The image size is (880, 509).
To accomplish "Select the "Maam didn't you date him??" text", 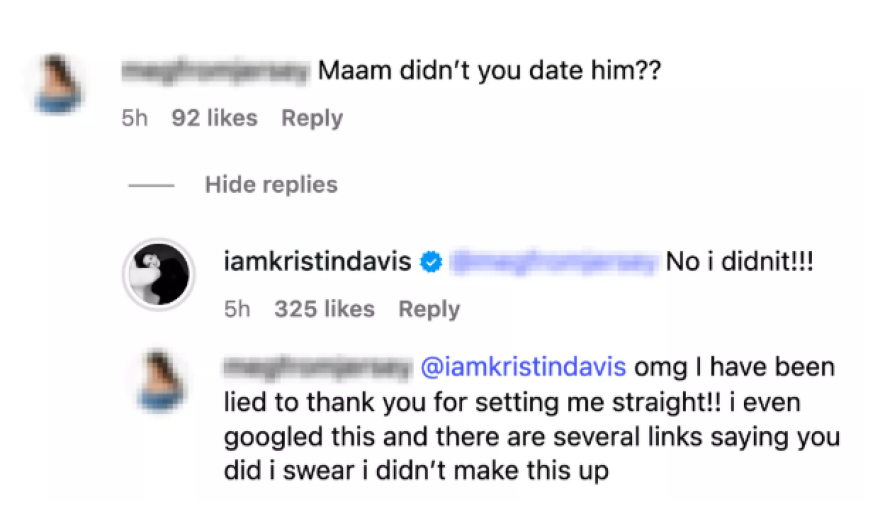I will pos(489,72).
